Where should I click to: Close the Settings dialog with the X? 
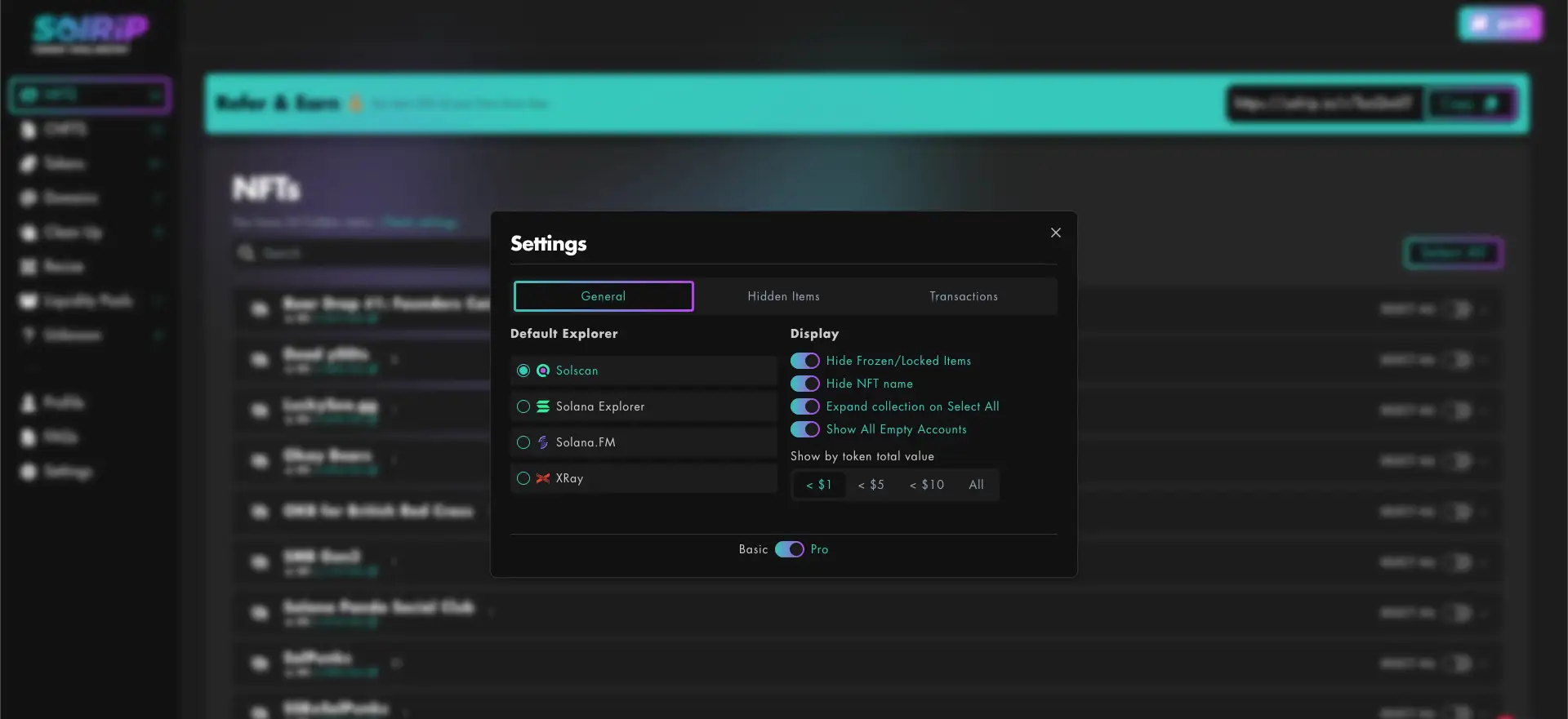pos(1056,233)
